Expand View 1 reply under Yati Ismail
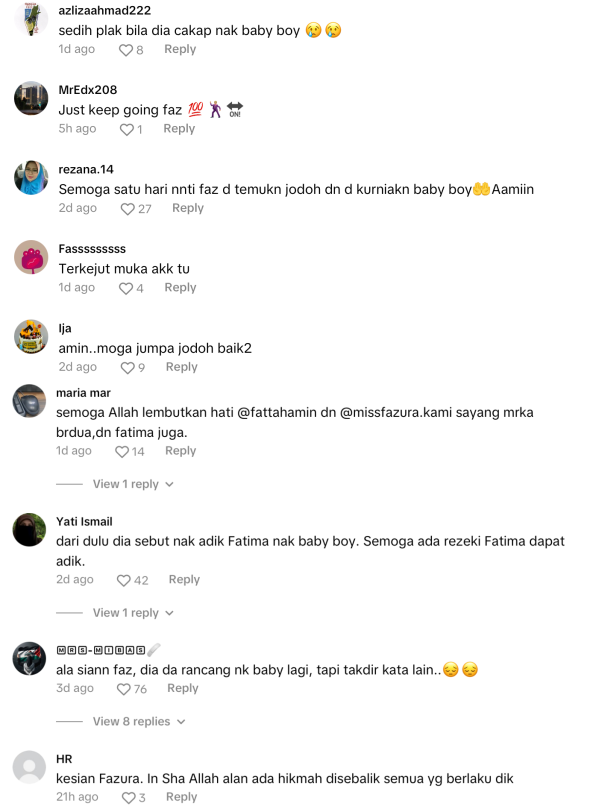This screenshot has width=590, height=809. tap(133, 613)
